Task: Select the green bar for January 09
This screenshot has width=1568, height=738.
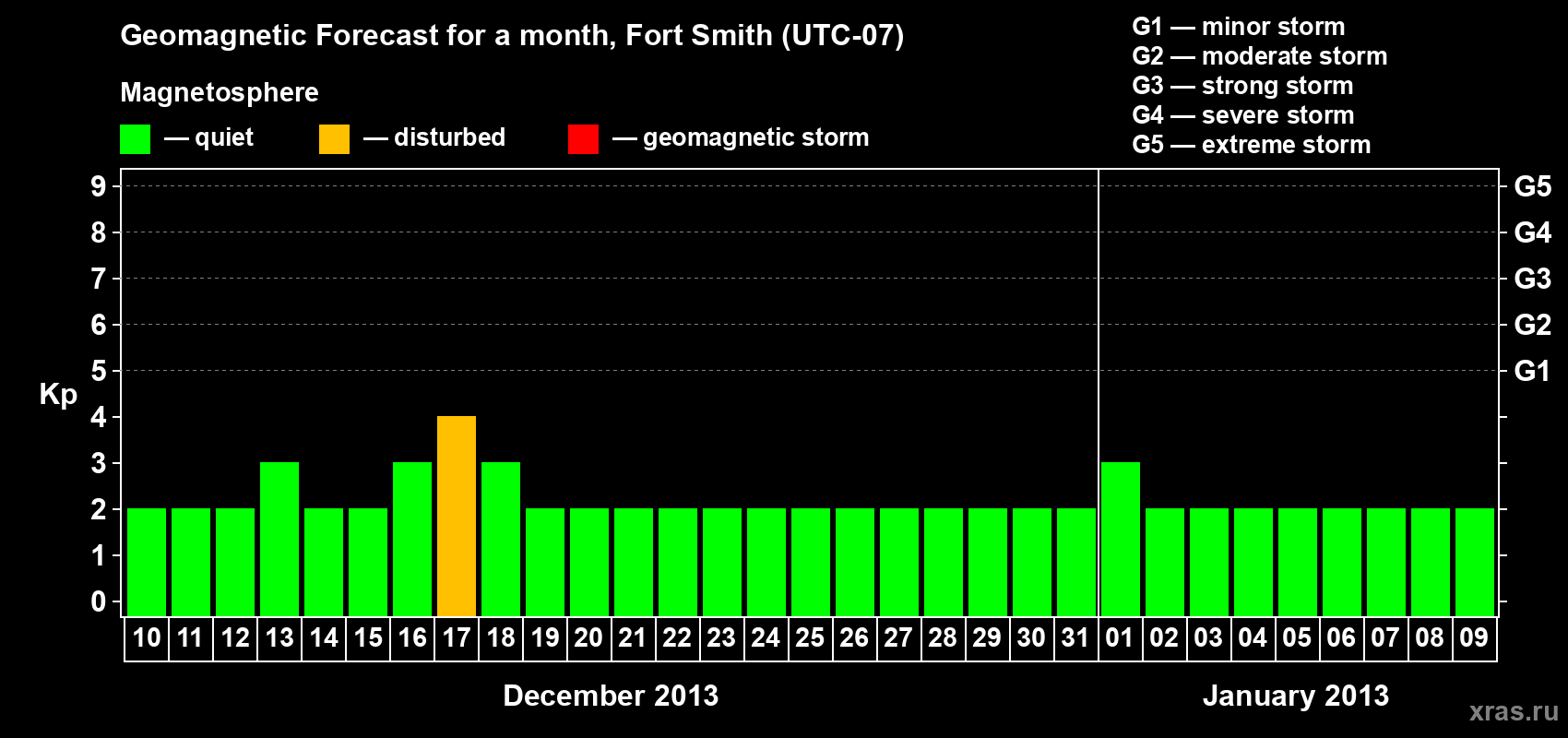Action: coord(1475,562)
